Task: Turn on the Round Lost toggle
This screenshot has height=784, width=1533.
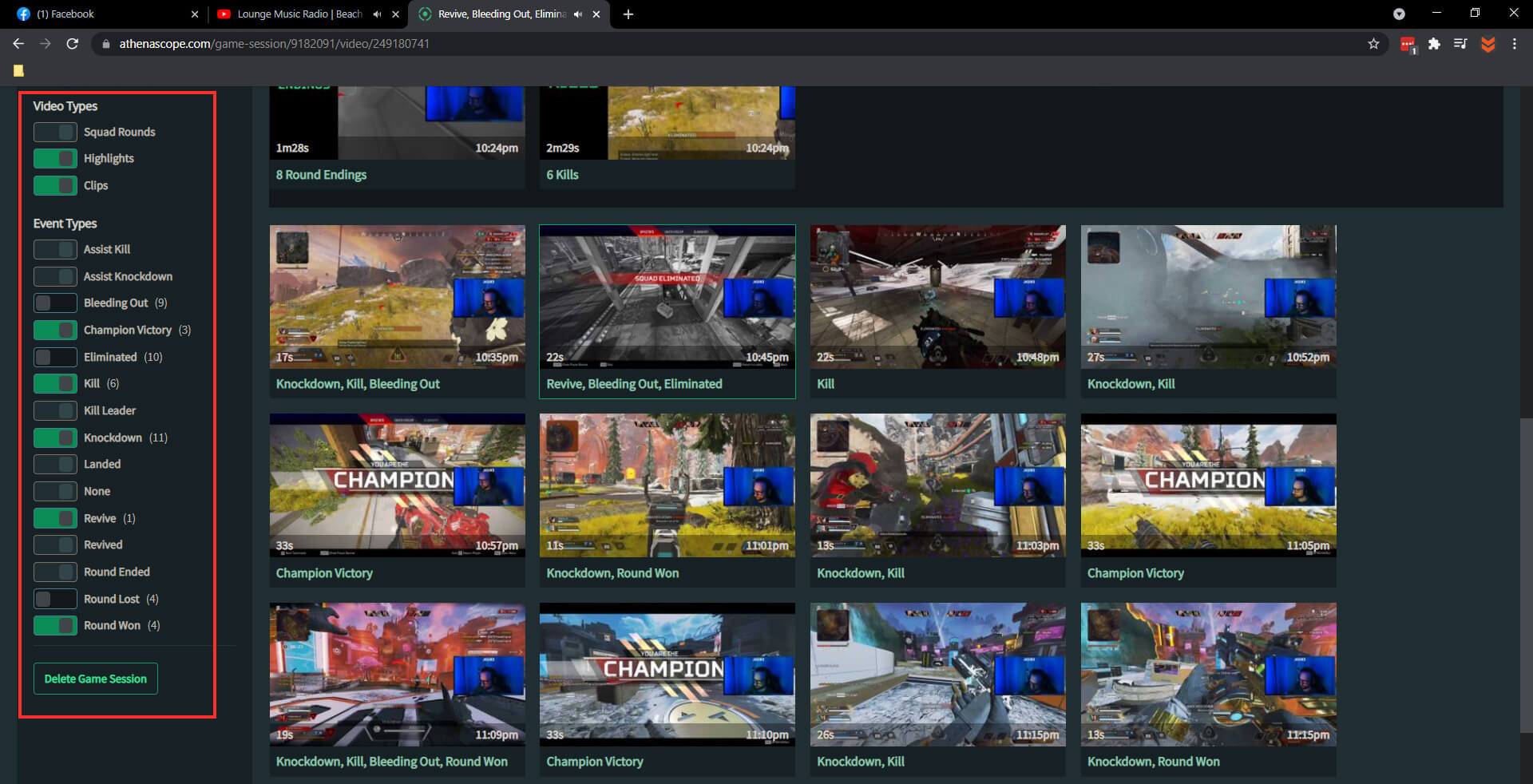Action: [55, 599]
